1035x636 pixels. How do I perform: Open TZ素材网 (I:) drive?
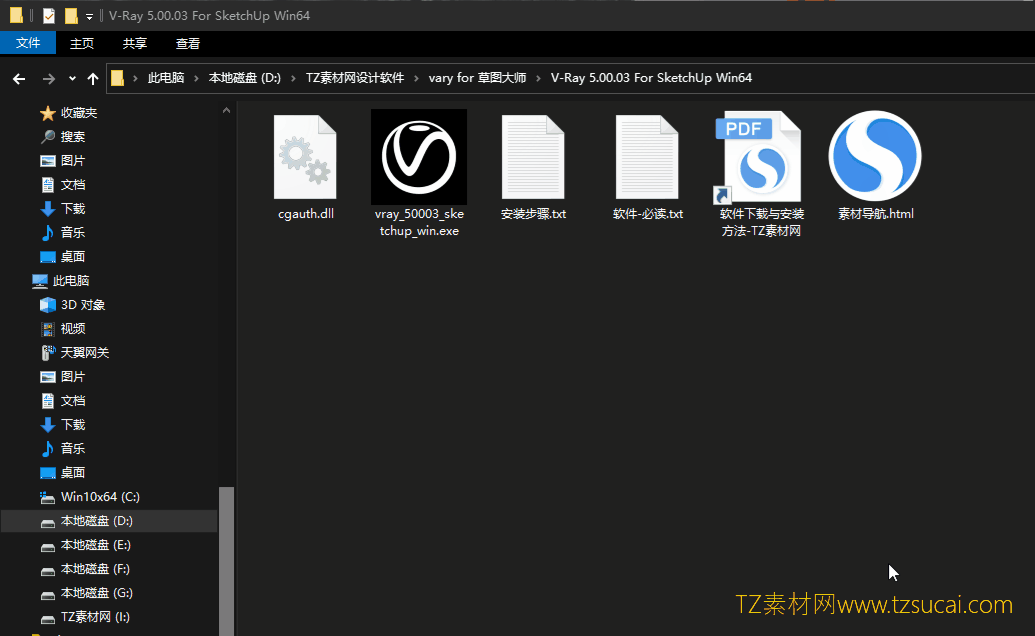[x=95, y=617]
